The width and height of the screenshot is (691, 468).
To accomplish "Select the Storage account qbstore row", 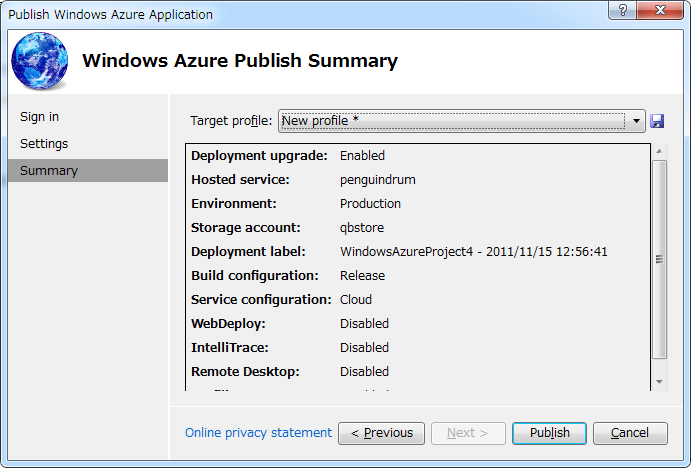I will click(x=362, y=228).
